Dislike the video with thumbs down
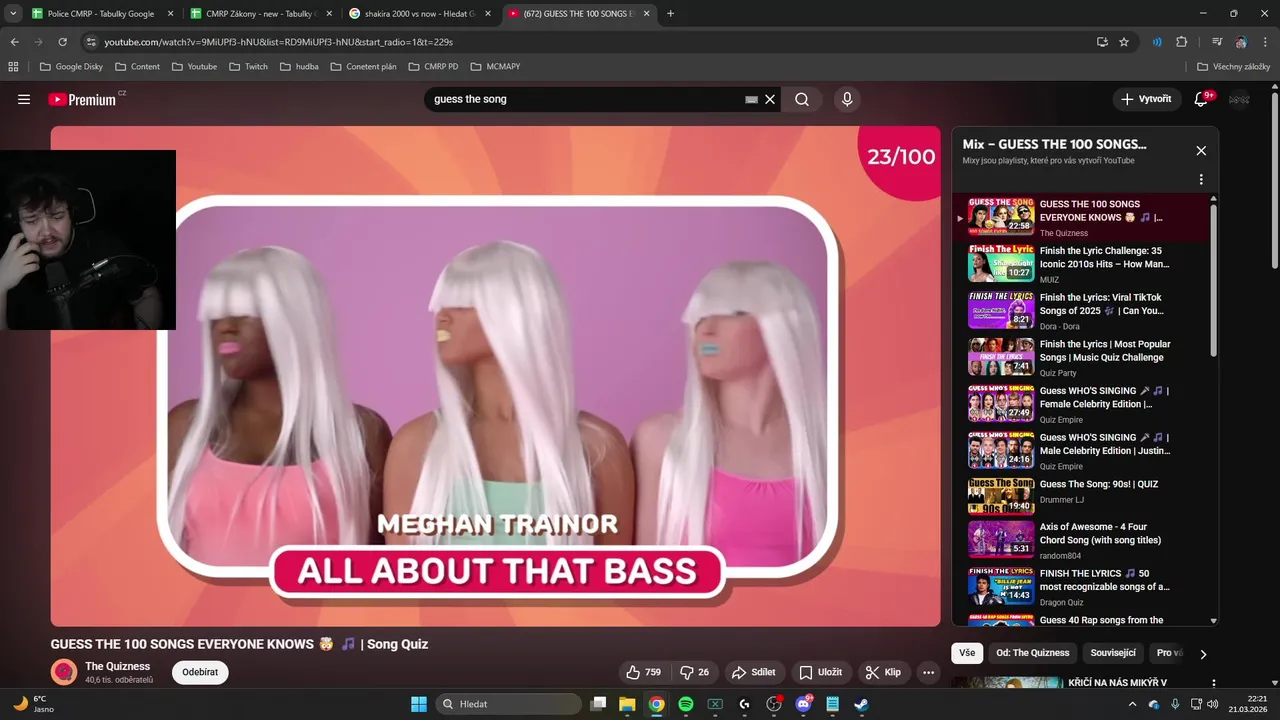Screen dimensions: 1280x720 (694, 672)
